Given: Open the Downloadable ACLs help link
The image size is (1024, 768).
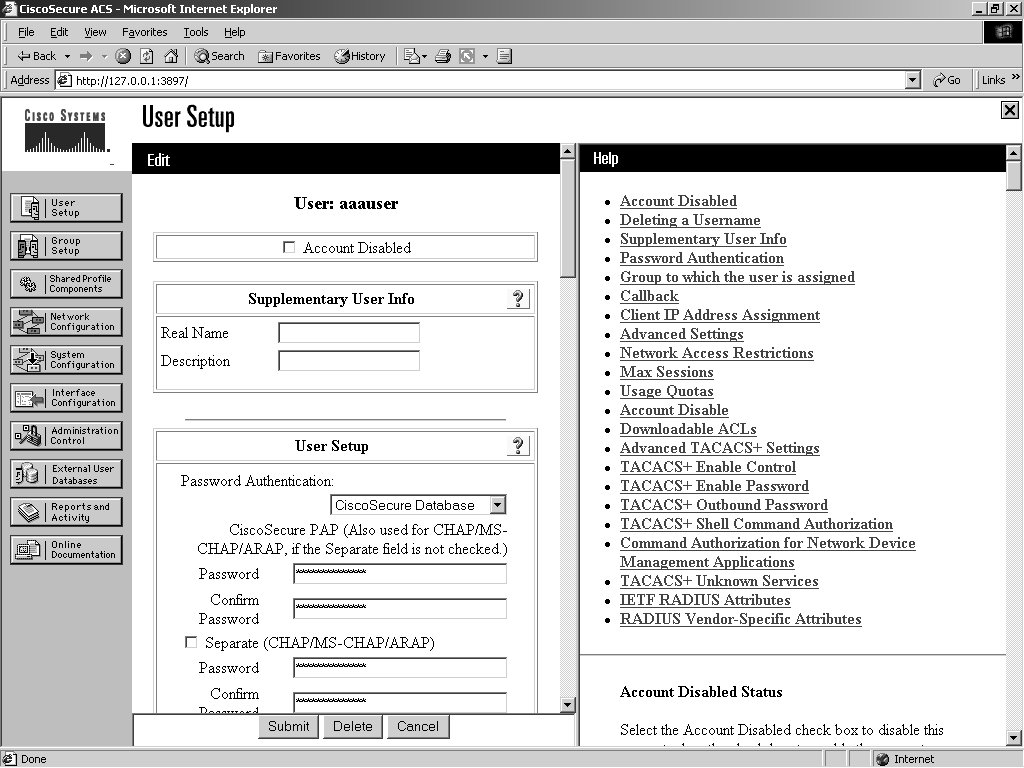Looking at the screenshot, I should pyautogui.click(x=688, y=429).
